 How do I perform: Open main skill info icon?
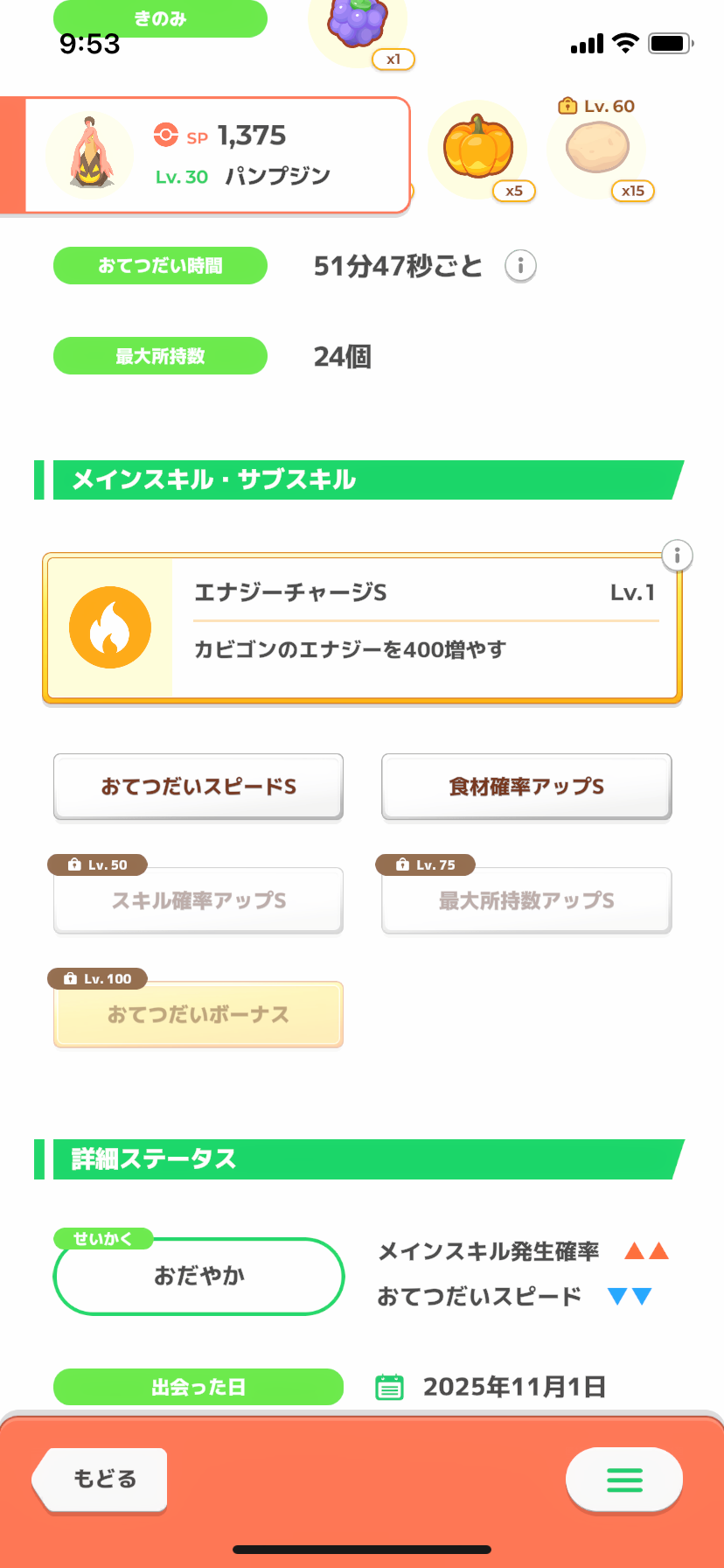pyautogui.click(x=677, y=556)
